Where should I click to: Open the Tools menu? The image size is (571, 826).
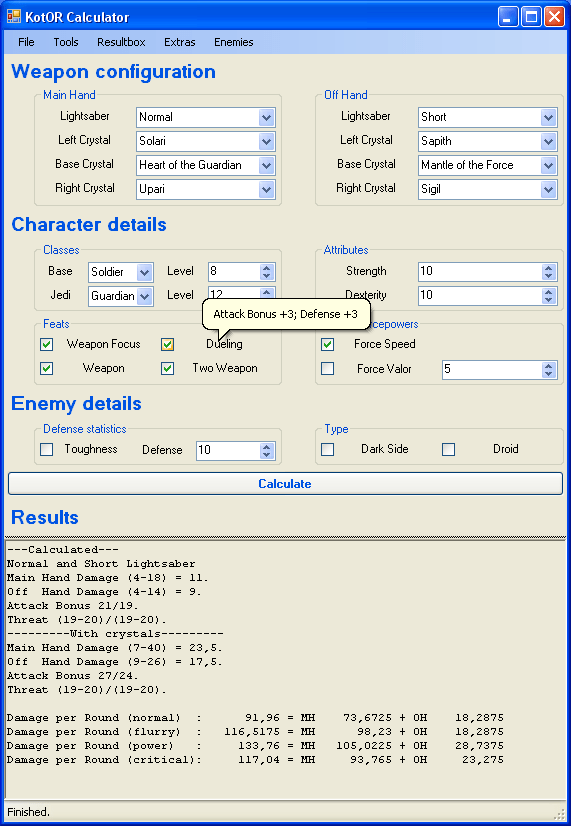(66, 42)
